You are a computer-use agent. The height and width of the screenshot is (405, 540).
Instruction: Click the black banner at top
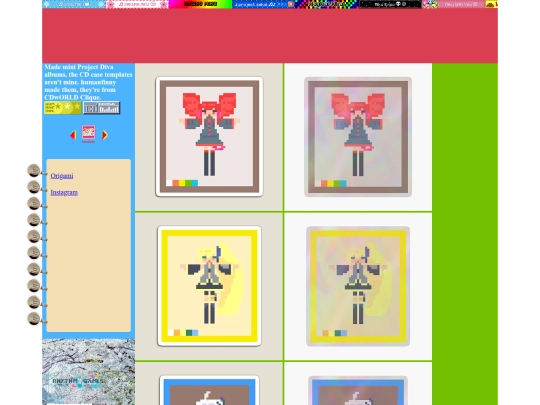390,4
